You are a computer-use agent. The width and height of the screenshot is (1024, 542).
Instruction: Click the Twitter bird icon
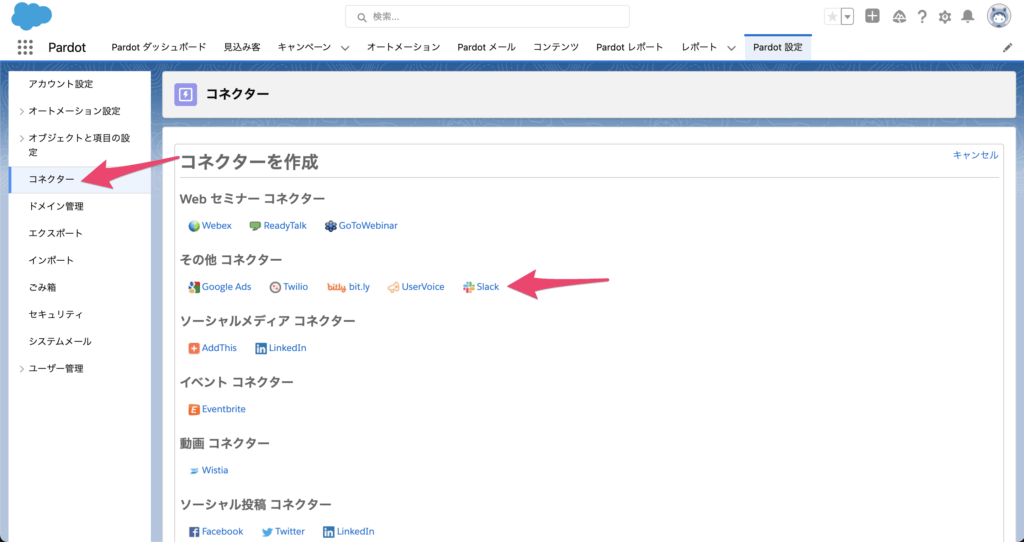[267, 532]
